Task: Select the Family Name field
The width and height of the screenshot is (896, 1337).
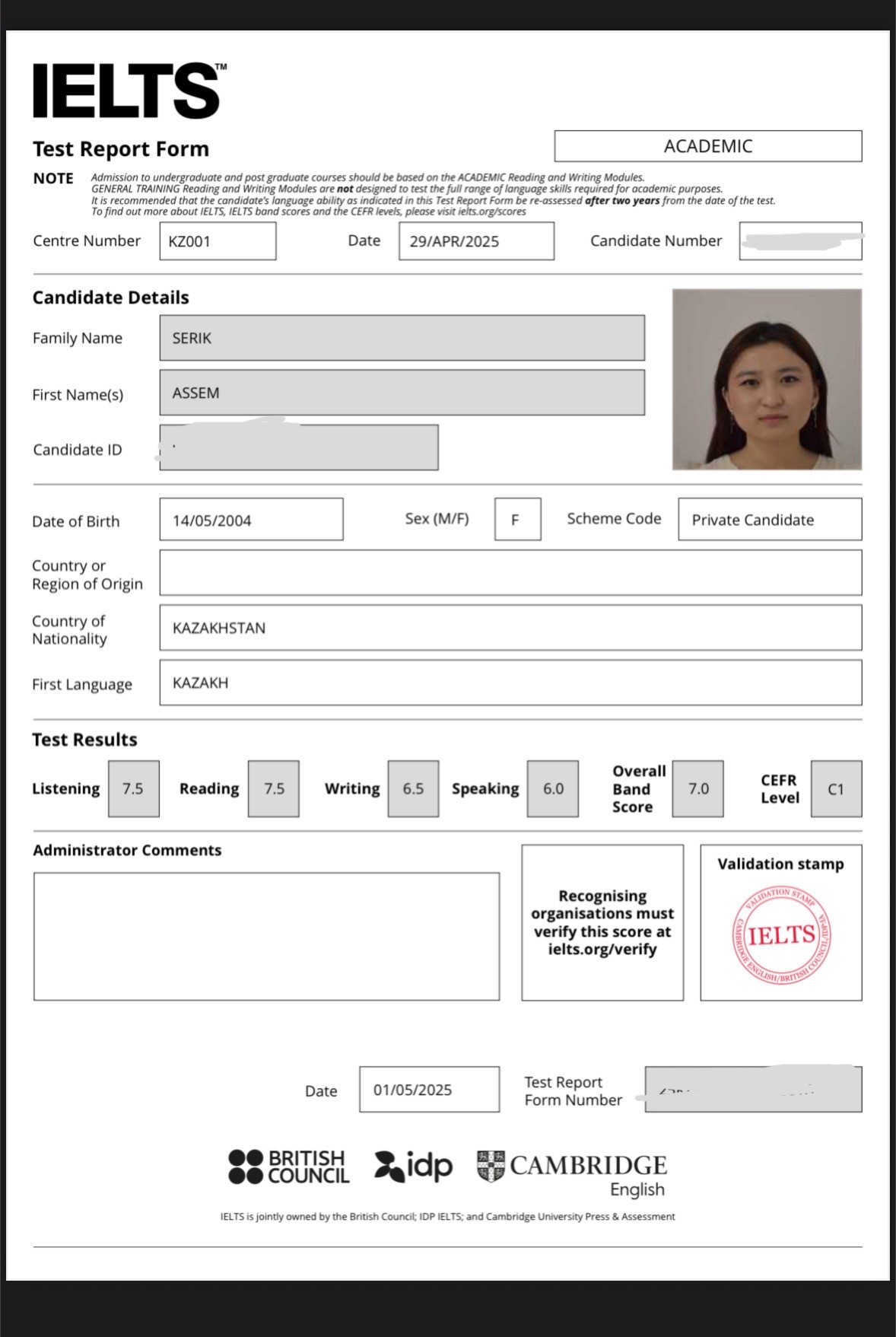Action: (x=402, y=338)
